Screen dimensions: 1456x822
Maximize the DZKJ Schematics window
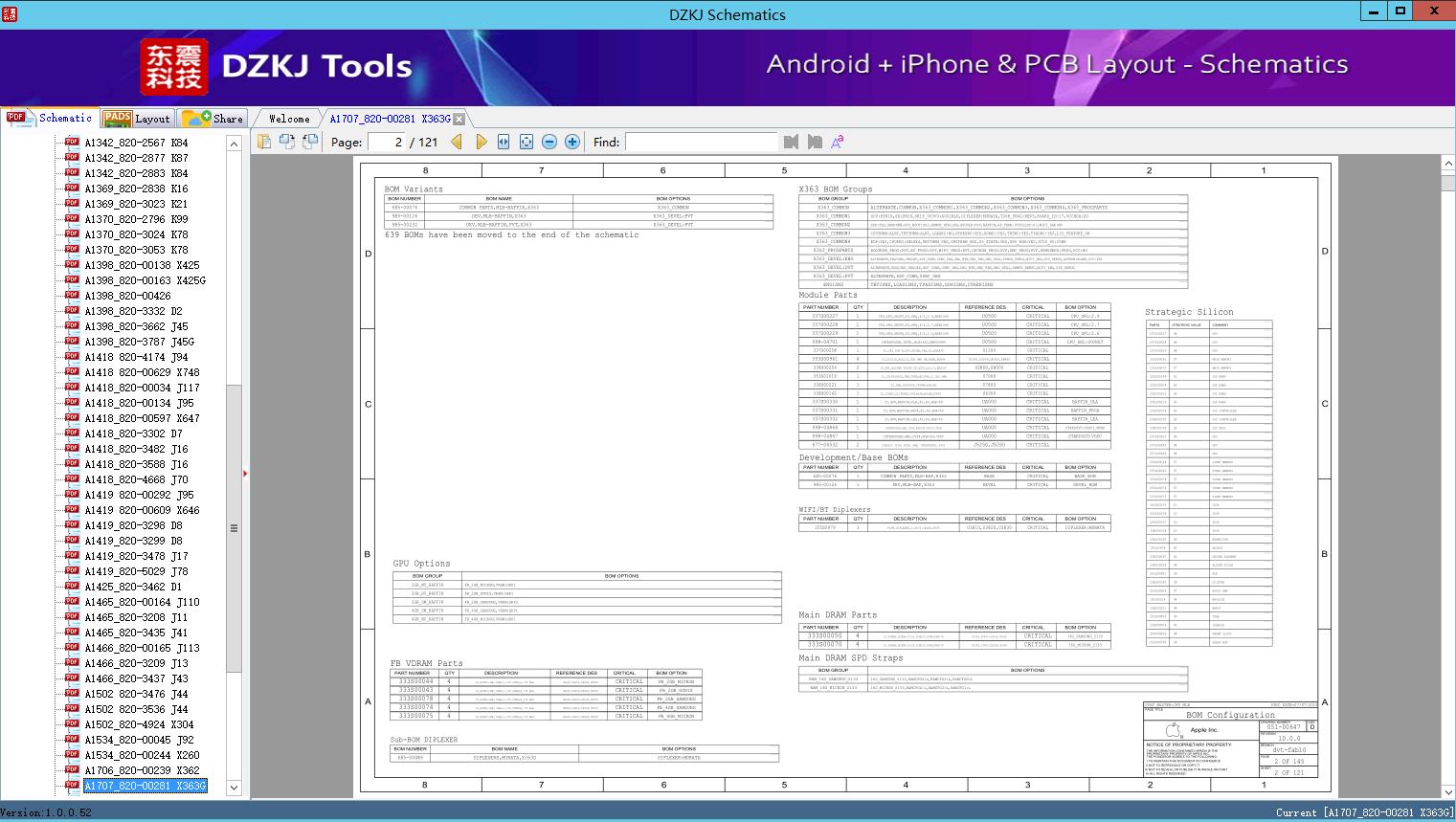click(x=1400, y=11)
